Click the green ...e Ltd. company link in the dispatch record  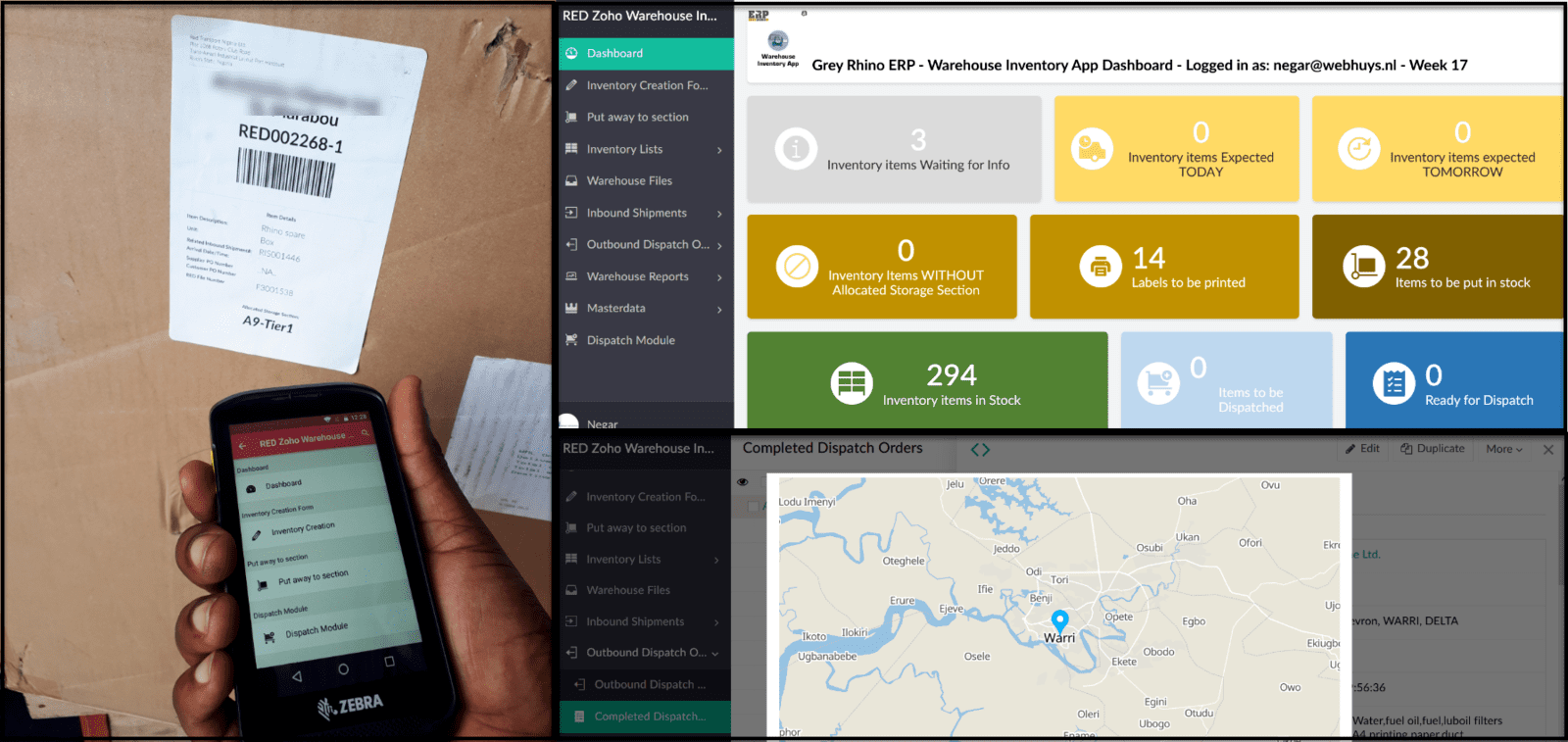click(x=1366, y=555)
